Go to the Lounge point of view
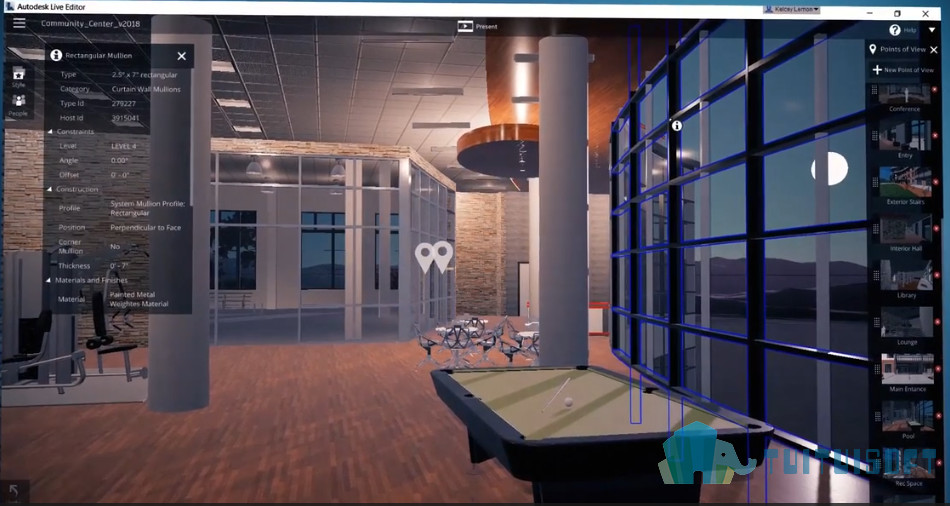 (x=907, y=322)
